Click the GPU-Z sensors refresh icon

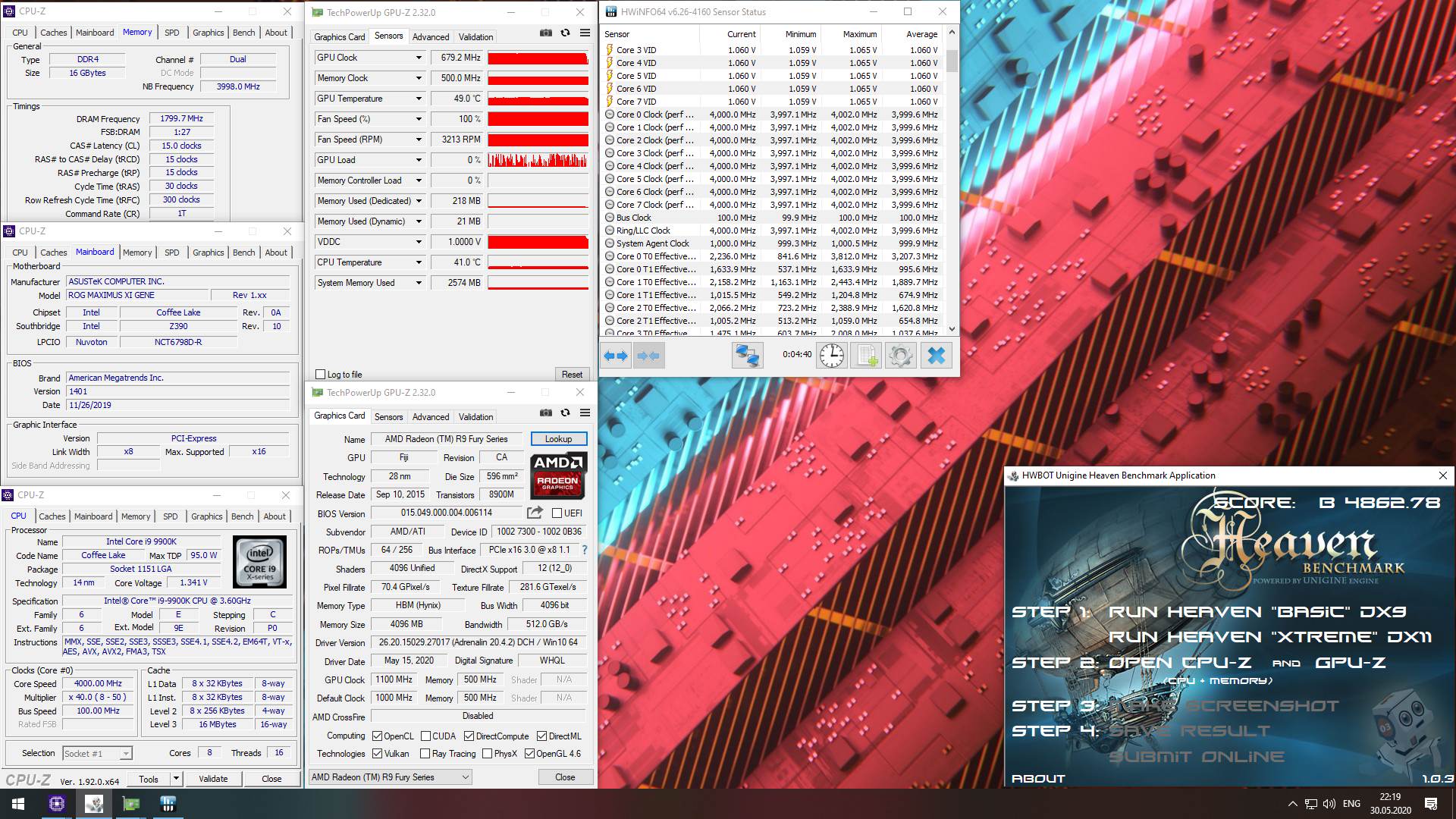(x=565, y=33)
